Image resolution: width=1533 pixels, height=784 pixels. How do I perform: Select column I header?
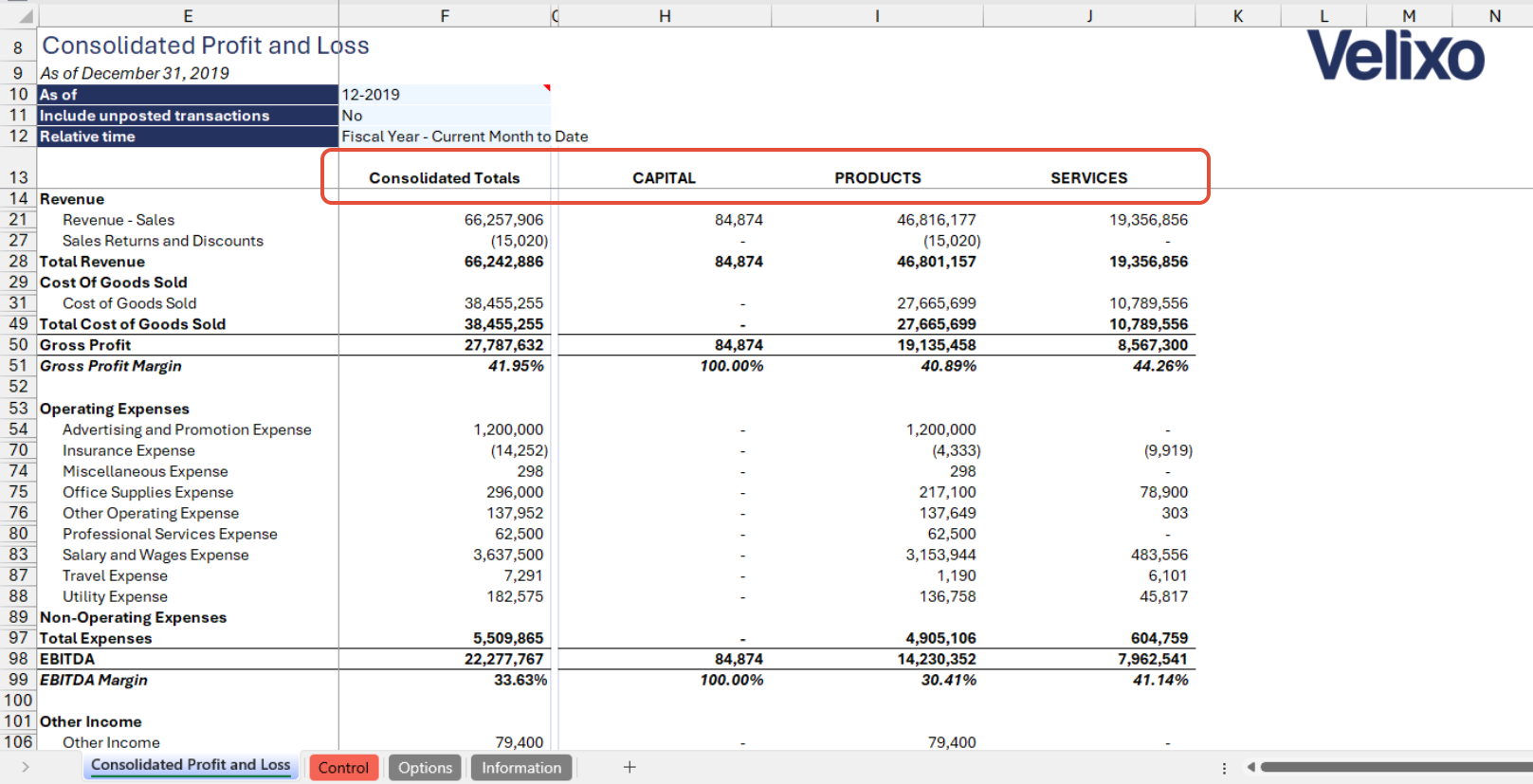click(x=877, y=16)
